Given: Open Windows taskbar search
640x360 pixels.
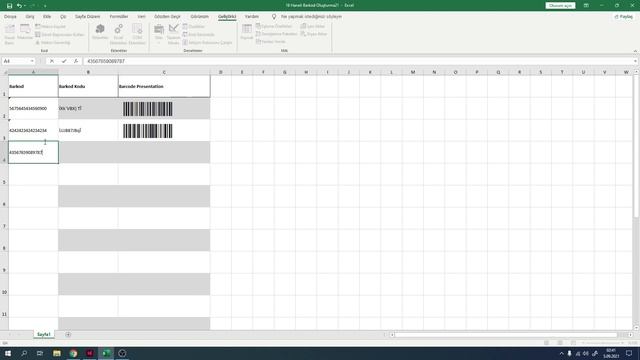Looking at the screenshot, I should pyautogui.click(x=24, y=353).
